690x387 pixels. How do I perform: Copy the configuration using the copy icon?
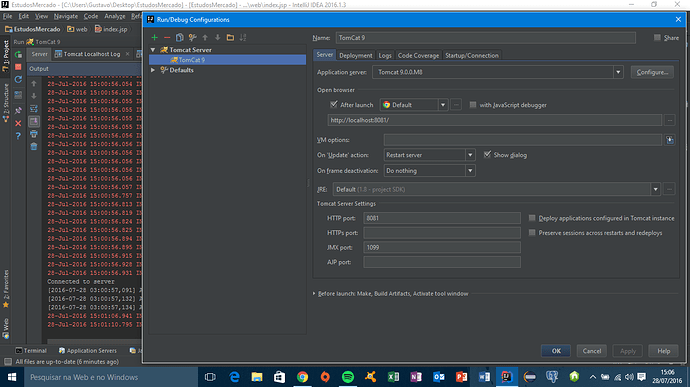click(180, 38)
